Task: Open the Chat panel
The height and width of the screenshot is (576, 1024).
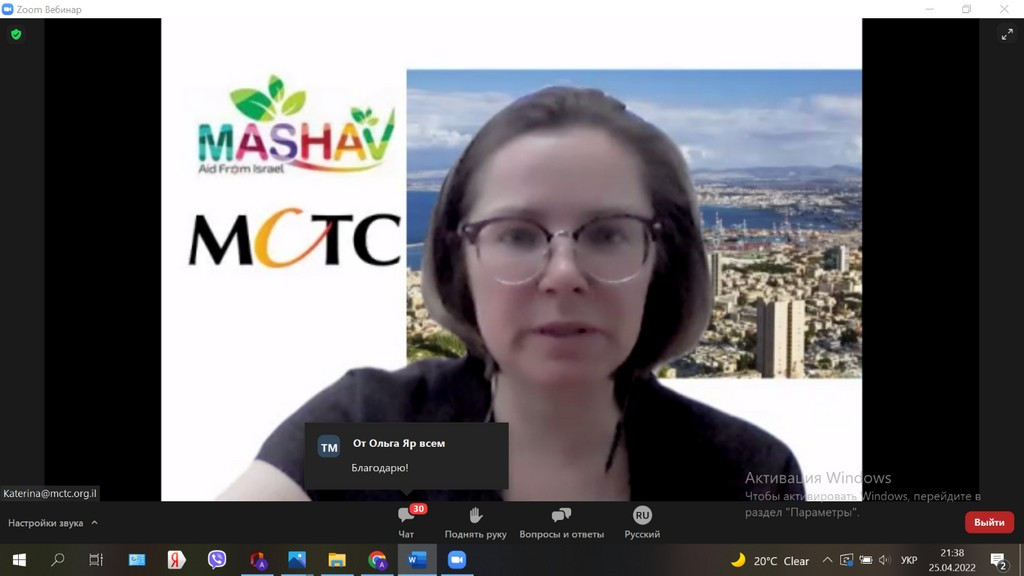Action: coord(406,522)
